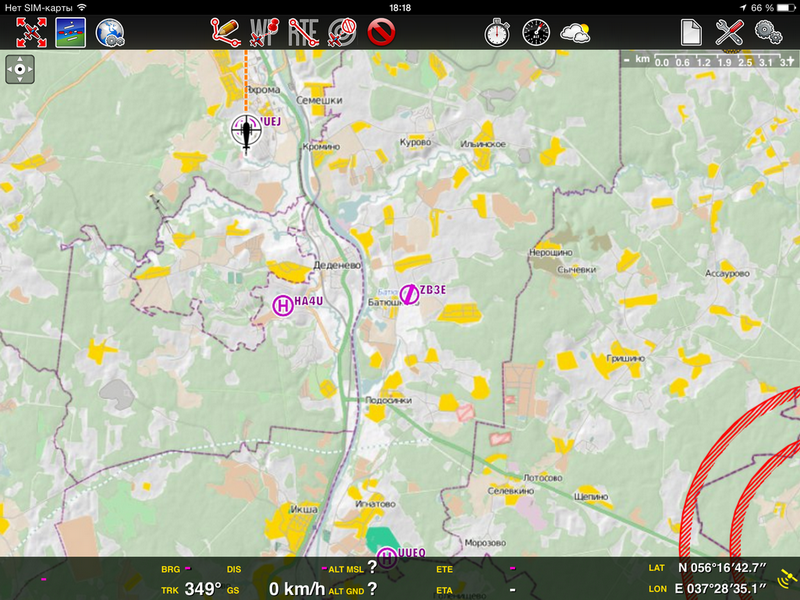800x600 pixels.
Task: Open the gears settings menu
Action: (769, 32)
